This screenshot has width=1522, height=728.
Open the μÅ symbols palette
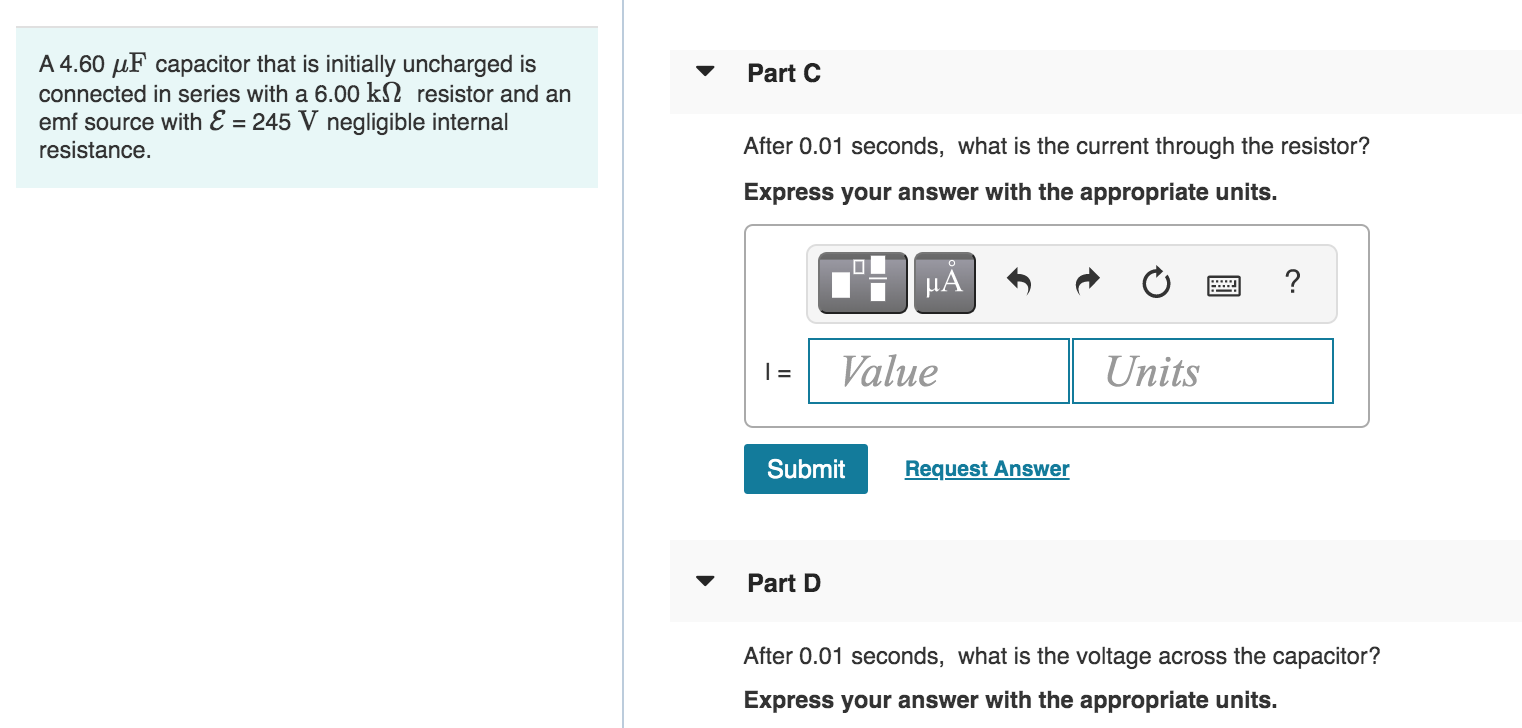(x=945, y=283)
